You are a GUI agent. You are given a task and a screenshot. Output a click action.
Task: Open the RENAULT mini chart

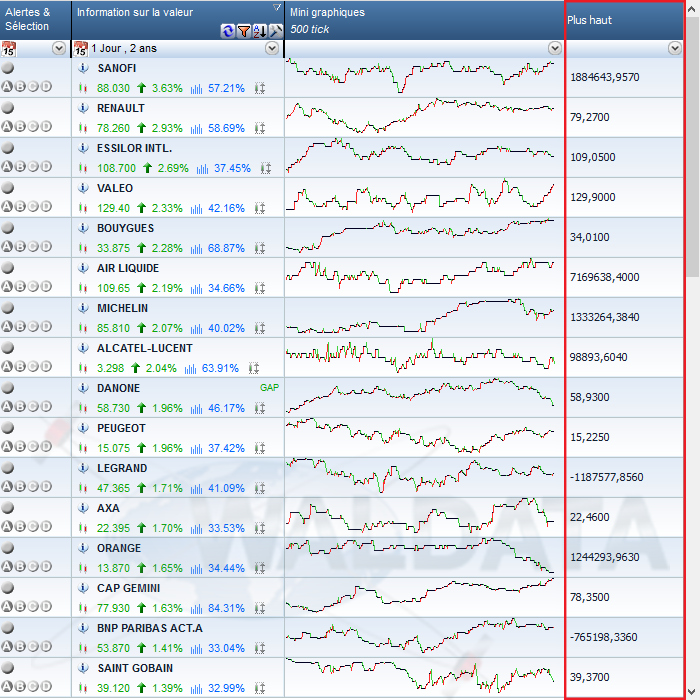click(420, 117)
